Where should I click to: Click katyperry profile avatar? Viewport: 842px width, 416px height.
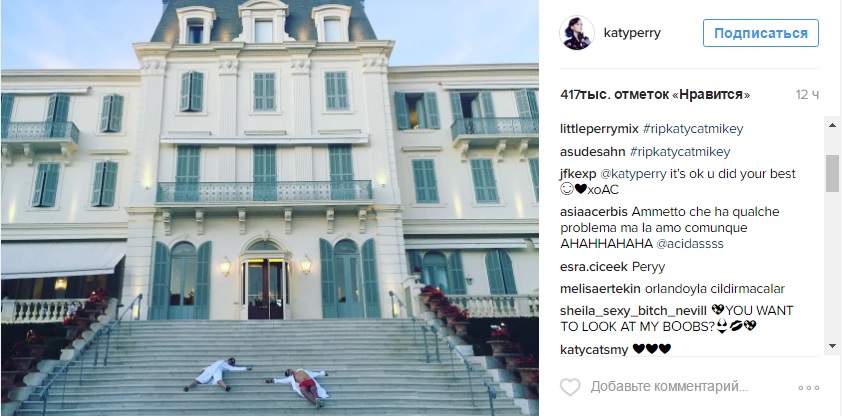577,33
